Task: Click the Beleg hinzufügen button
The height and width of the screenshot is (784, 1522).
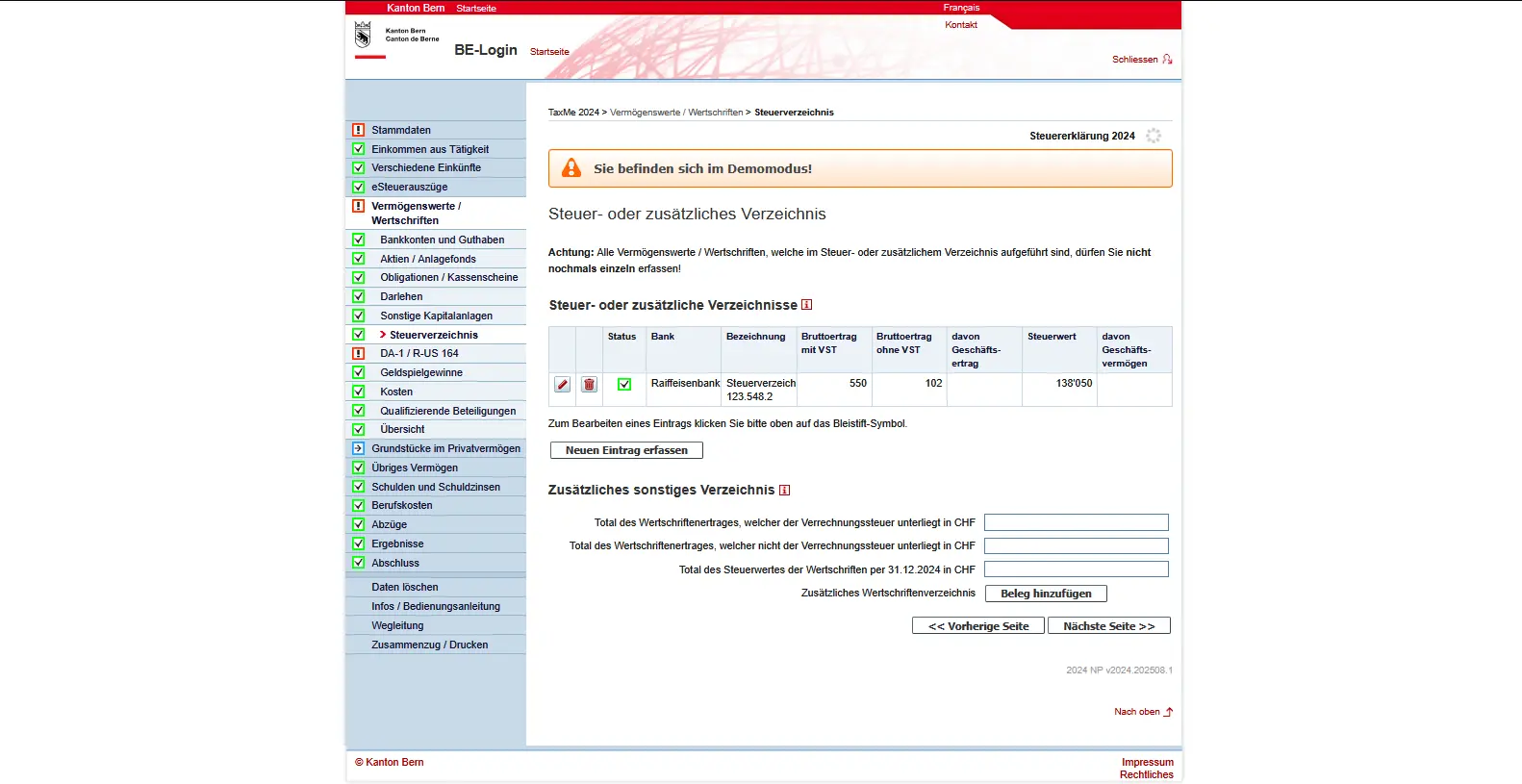Action: 1046,594
